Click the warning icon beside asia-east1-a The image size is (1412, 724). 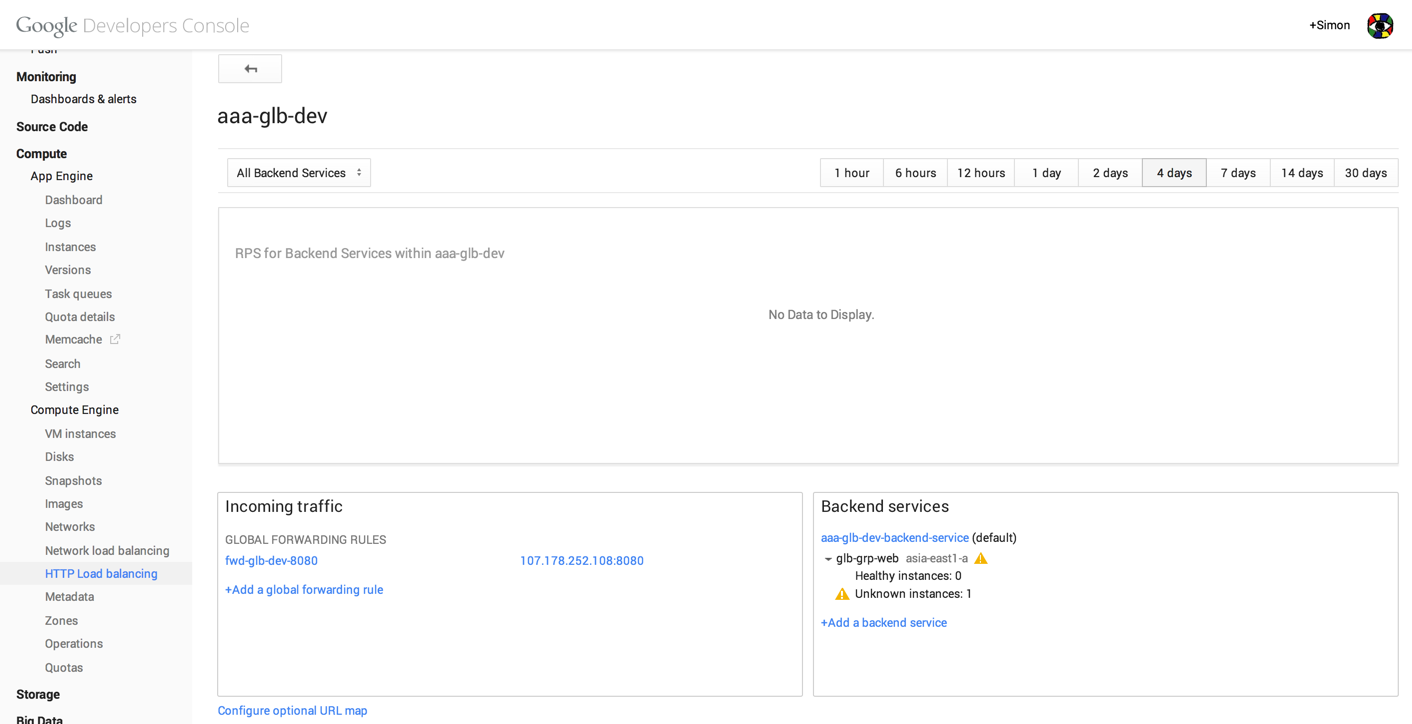[981, 559]
